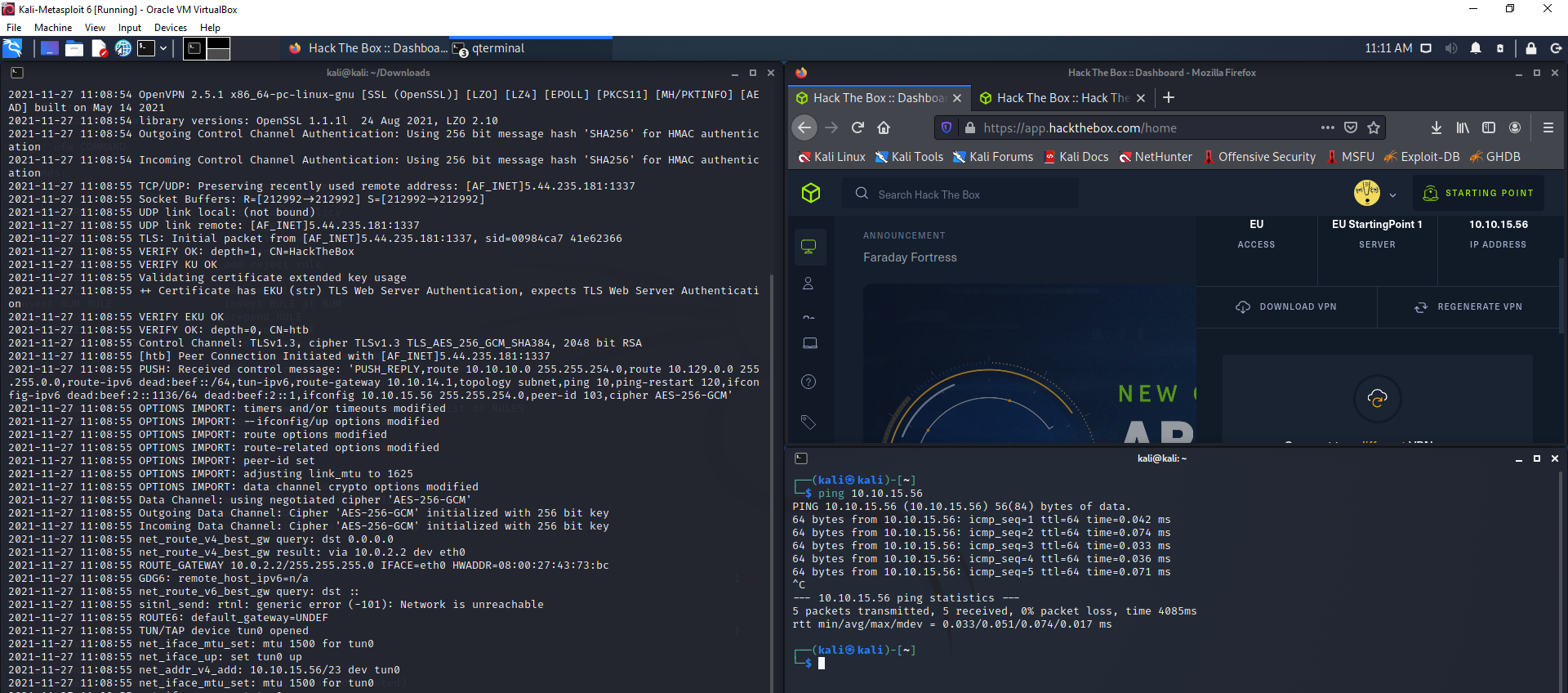Image resolution: width=1568 pixels, height=693 pixels.
Task: Click the Hack The Box cube logo
Action: (x=810, y=193)
